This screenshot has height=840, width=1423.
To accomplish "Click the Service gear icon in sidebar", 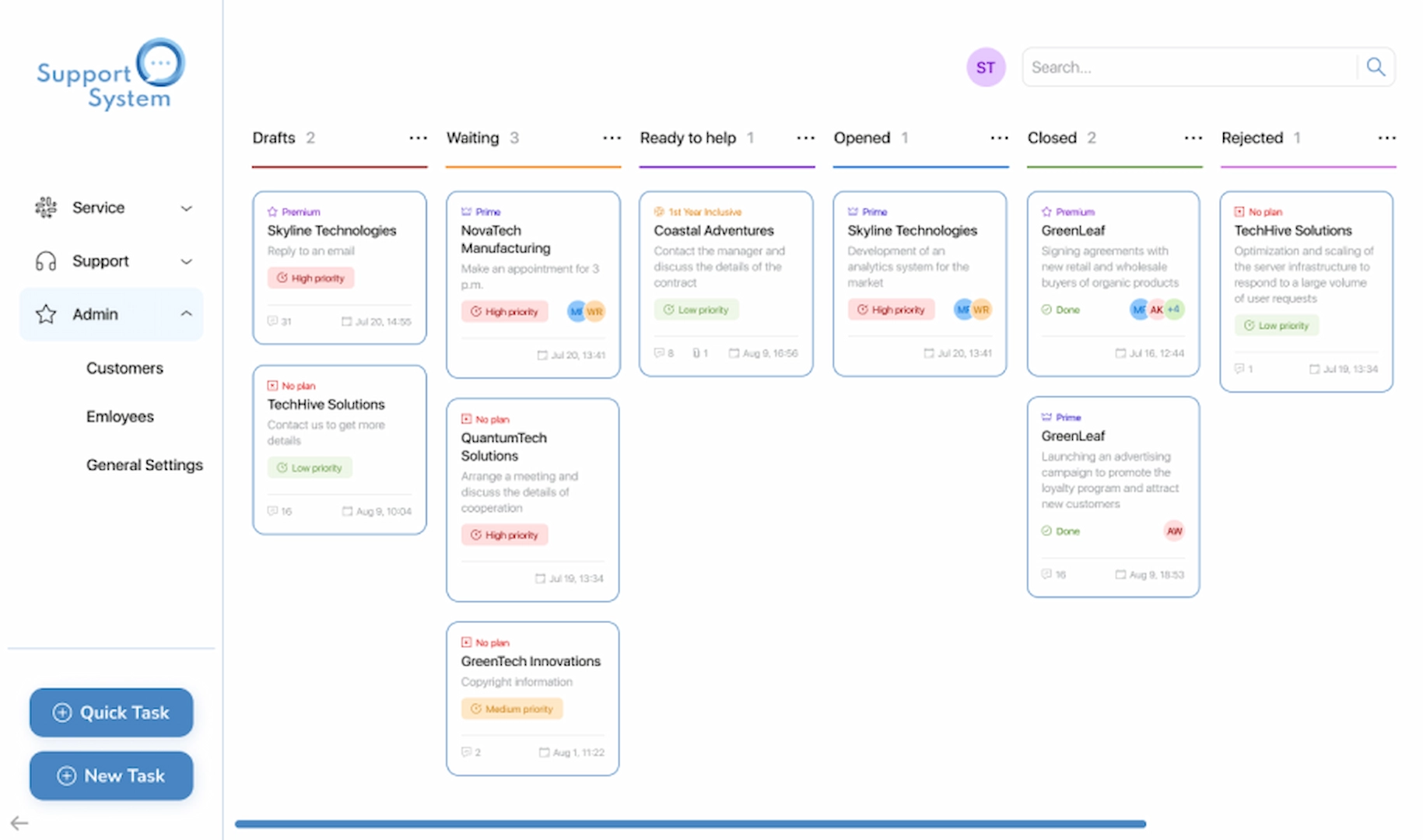I will click(x=46, y=208).
